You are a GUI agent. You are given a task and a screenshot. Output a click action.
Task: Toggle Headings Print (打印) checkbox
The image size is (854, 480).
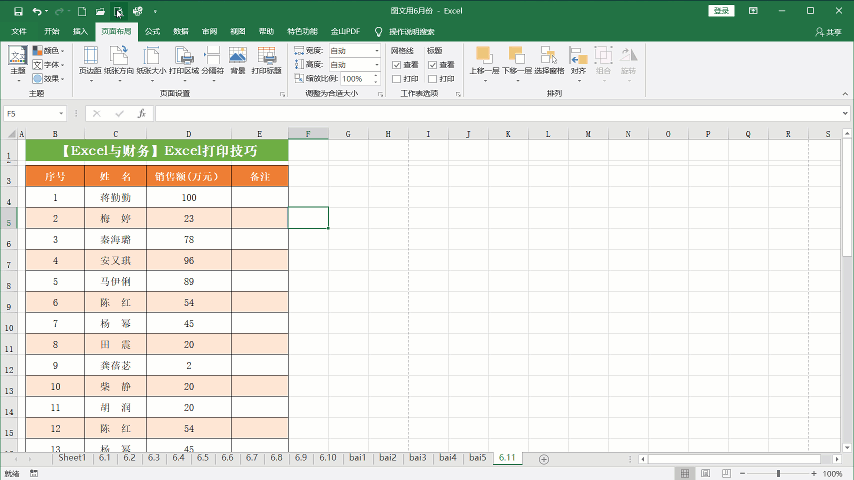pyautogui.click(x=432, y=79)
